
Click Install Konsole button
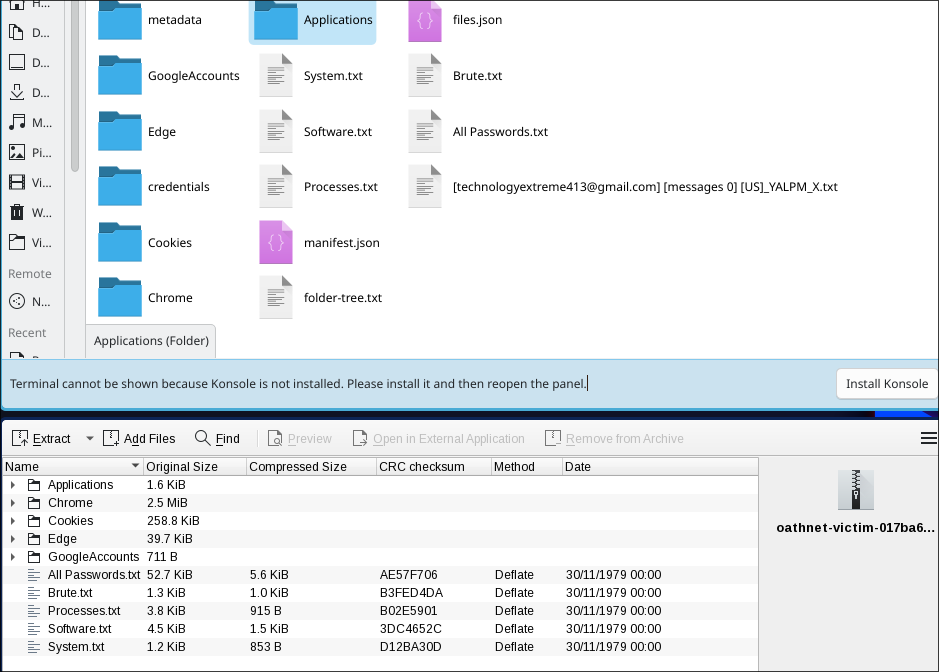click(x=886, y=384)
